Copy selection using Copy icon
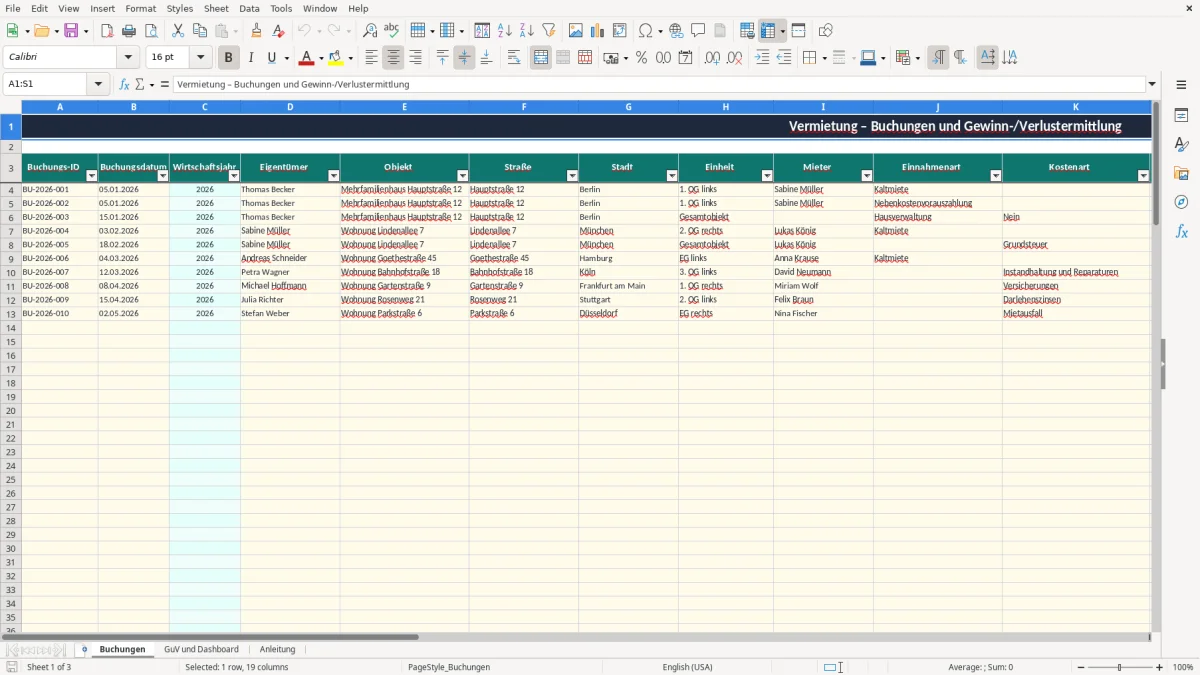Viewport: 1200px width, 675px height. (200, 31)
